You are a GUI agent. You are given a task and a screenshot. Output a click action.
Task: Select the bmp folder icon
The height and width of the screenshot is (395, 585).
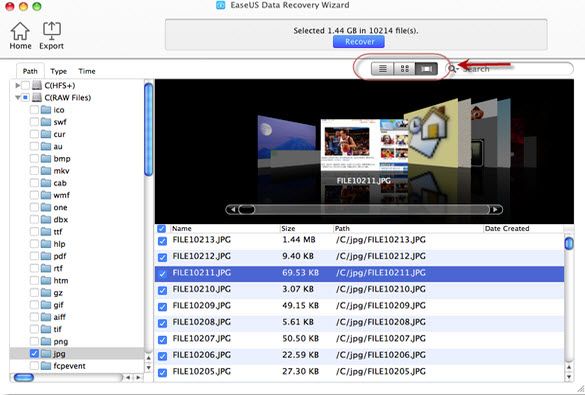point(46,159)
